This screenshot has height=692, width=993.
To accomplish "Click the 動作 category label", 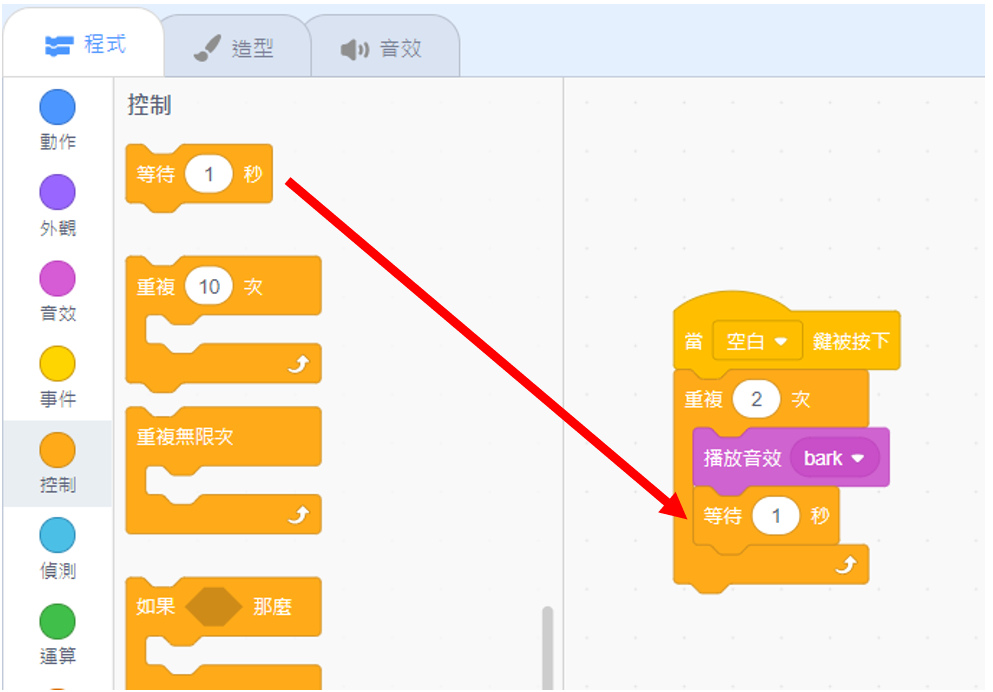I will click(58, 141).
